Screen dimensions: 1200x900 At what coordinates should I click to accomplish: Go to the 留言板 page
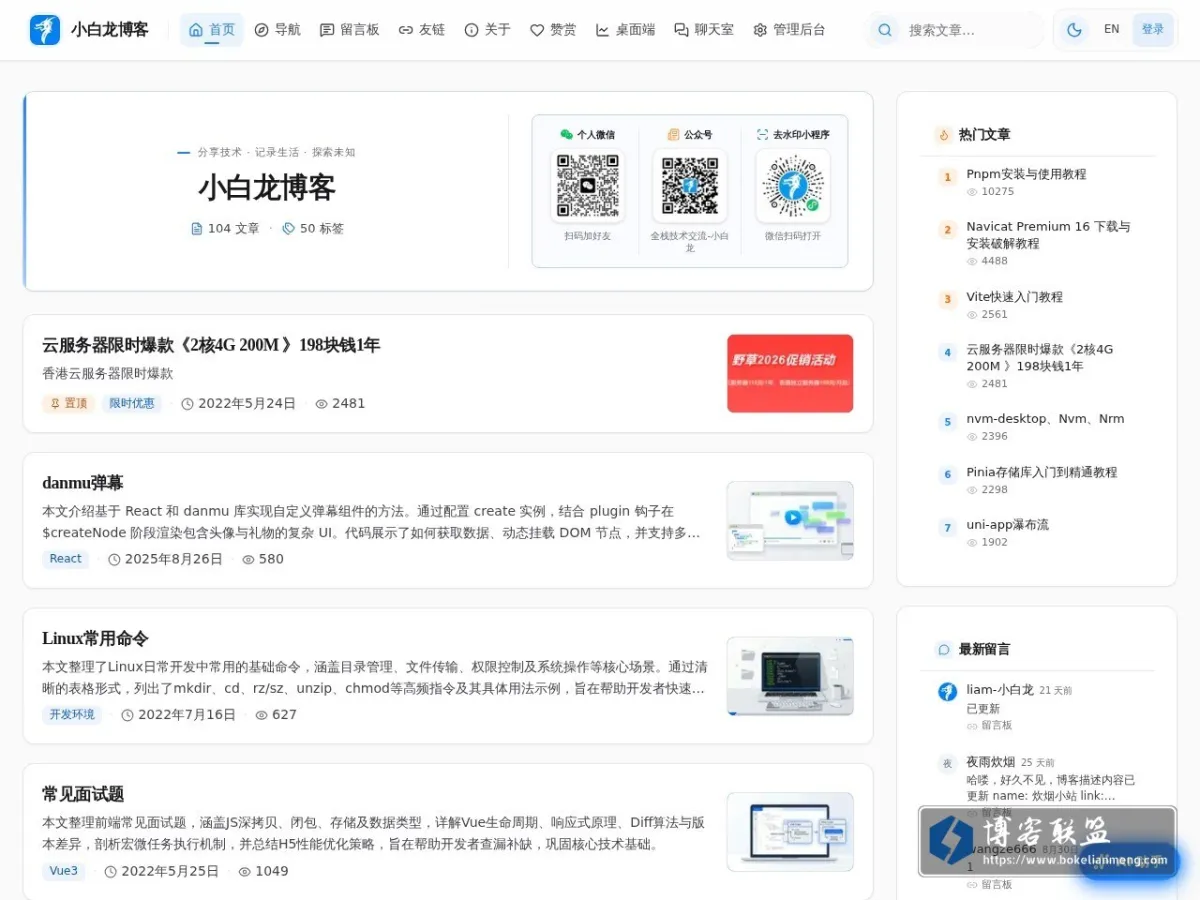[349, 30]
